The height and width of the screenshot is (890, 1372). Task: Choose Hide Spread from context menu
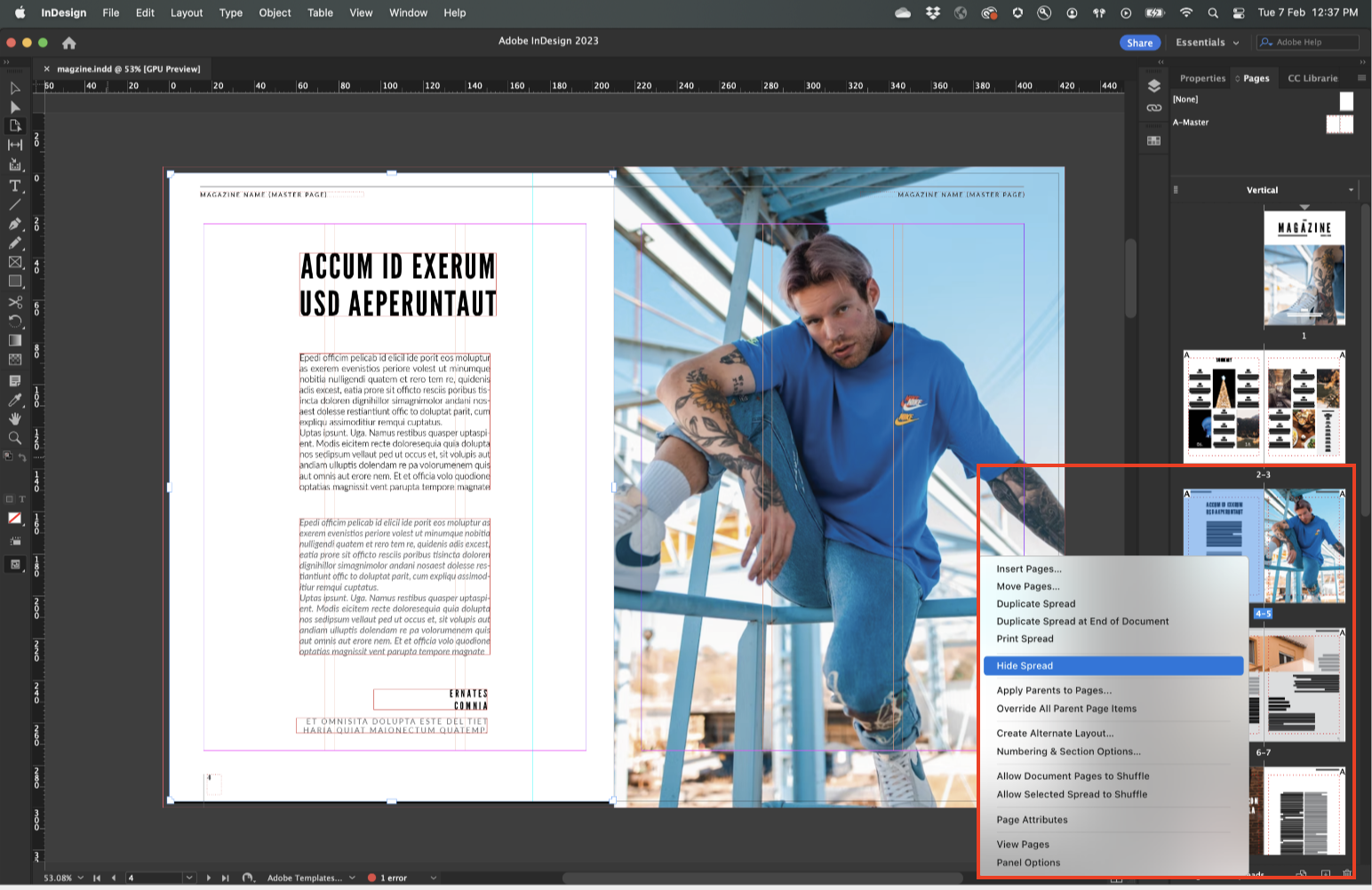tap(1025, 665)
